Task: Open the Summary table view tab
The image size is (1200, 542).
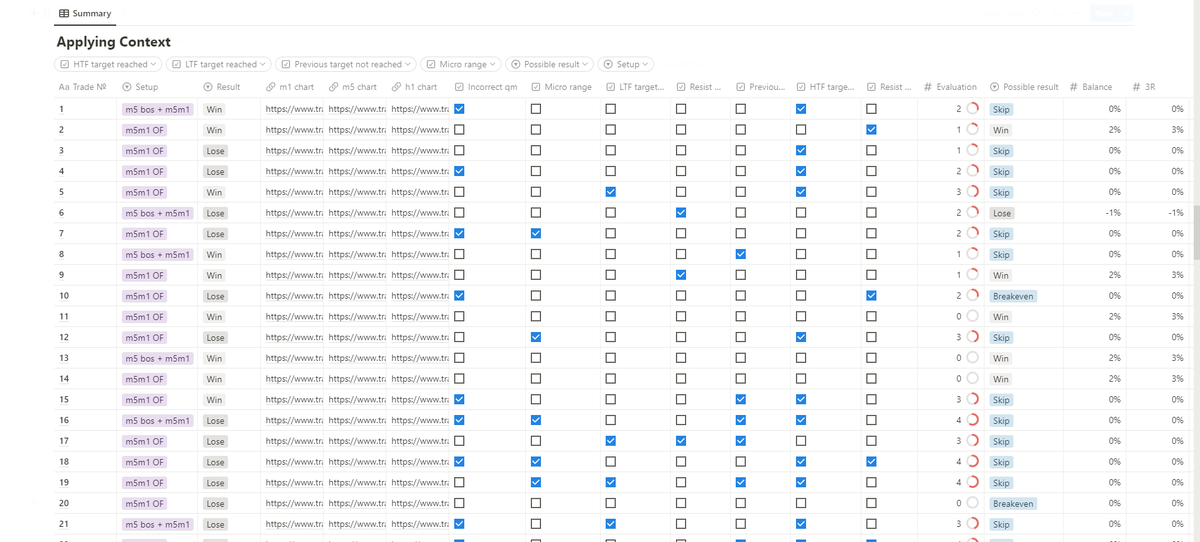Action: click(x=84, y=14)
